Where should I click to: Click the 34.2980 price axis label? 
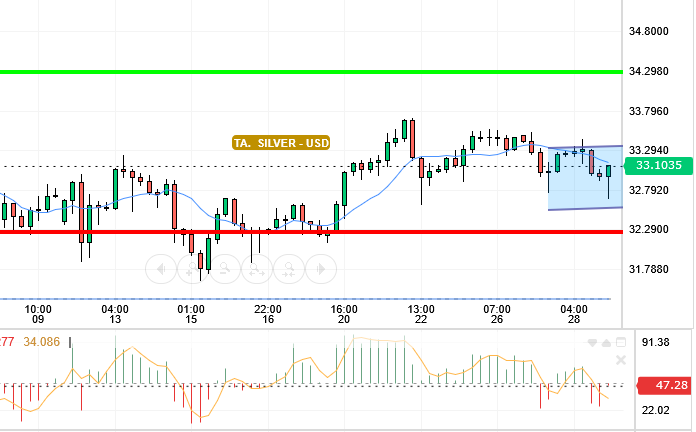[649, 71]
